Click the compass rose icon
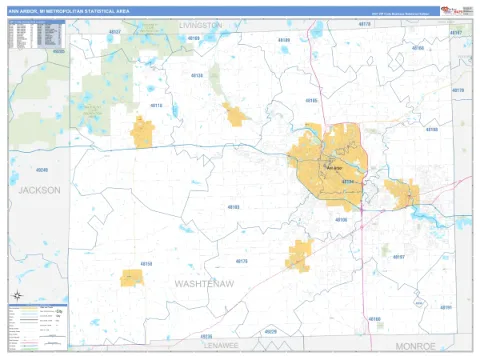 (18, 295)
